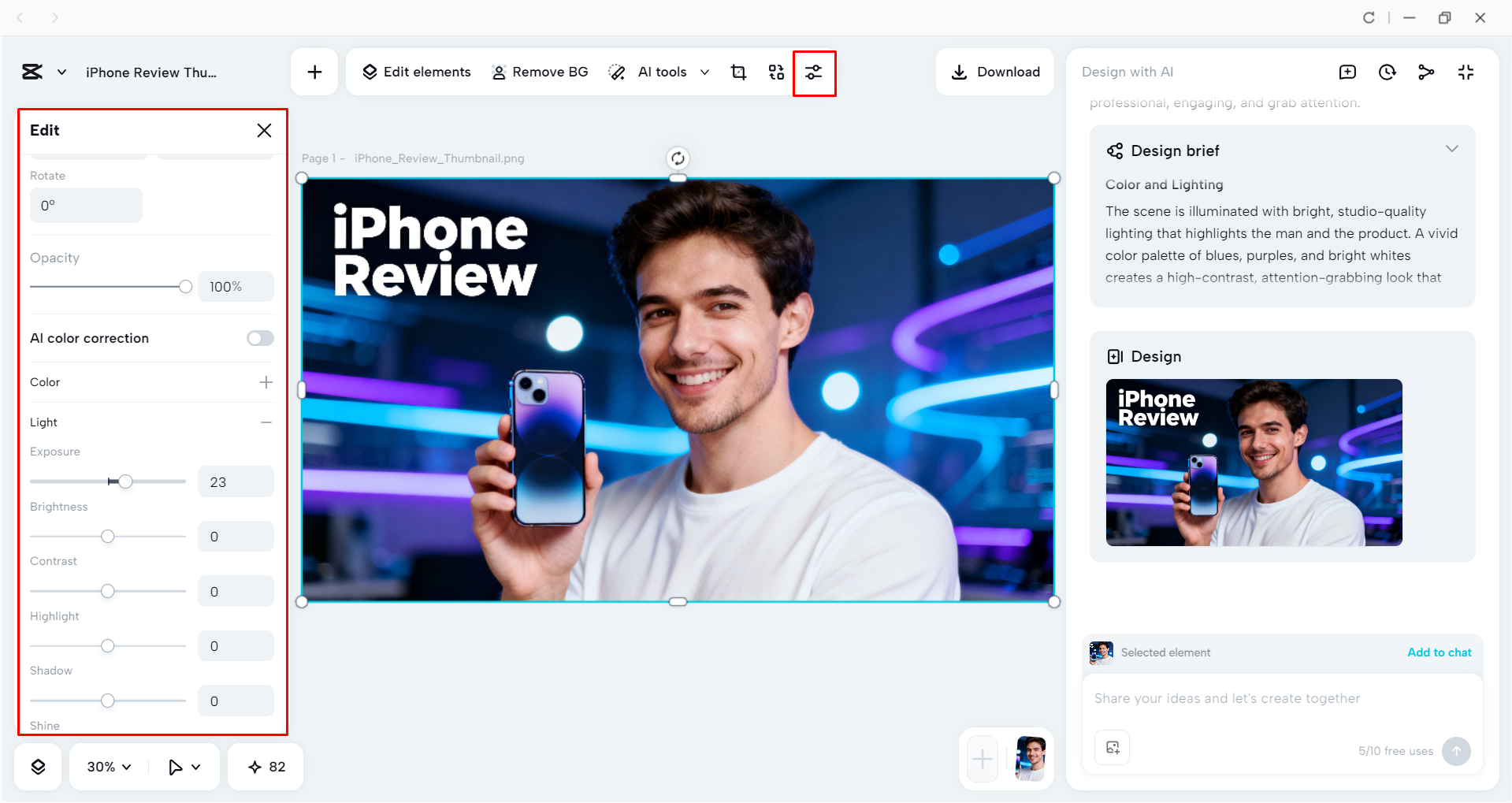Click the Shadow value field
1512x803 pixels.
pyautogui.click(x=236, y=701)
